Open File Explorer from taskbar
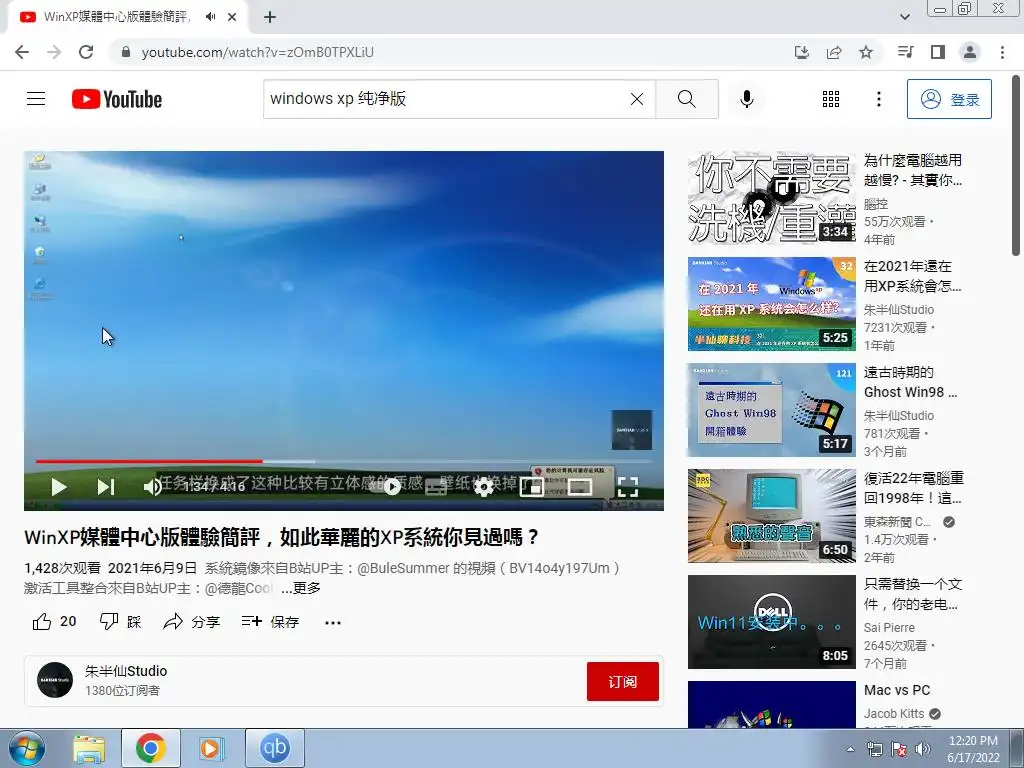This screenshot has width=1024, height=768. coord(89,748)
